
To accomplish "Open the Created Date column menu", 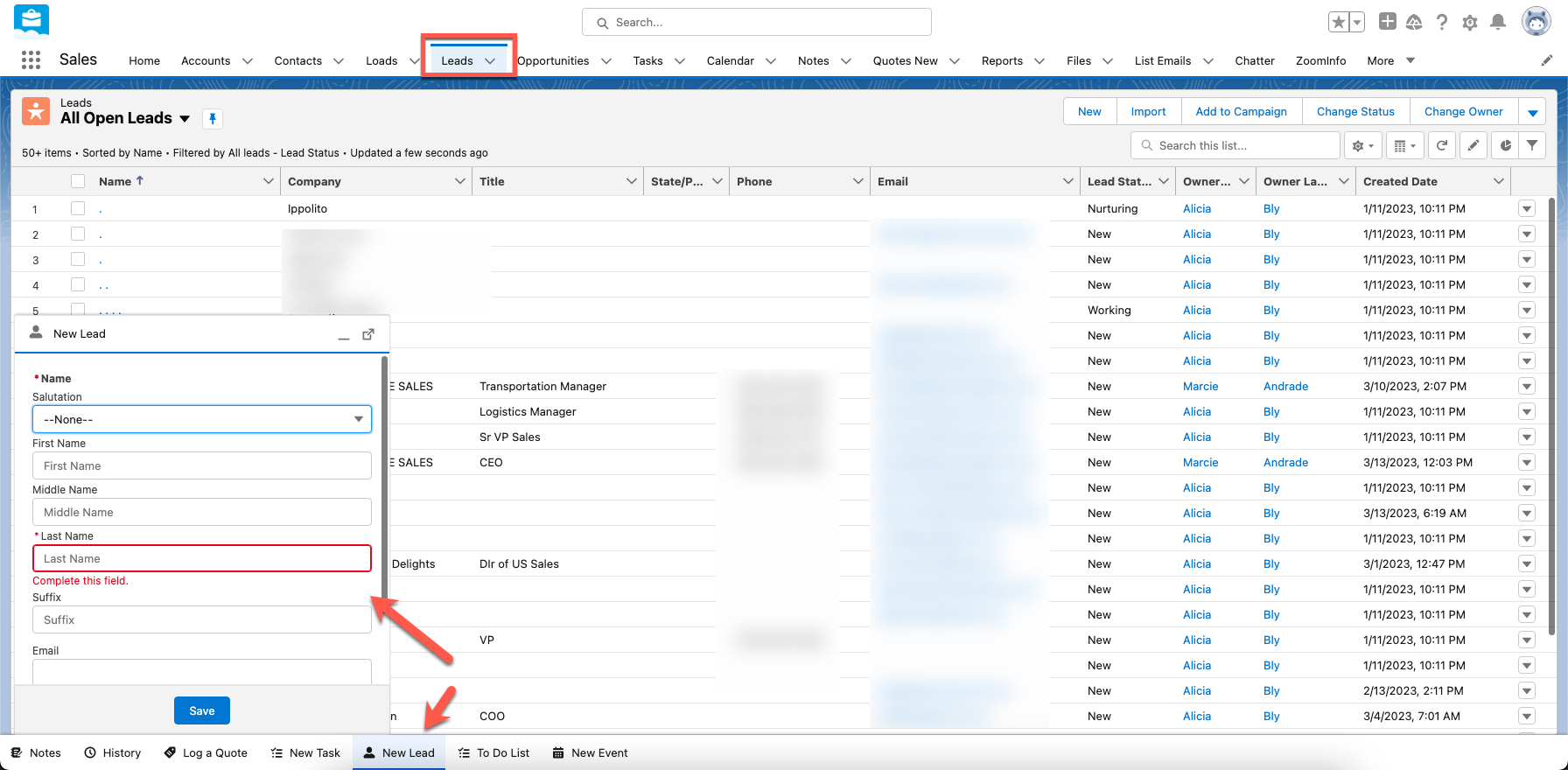I will (1499, 181).
